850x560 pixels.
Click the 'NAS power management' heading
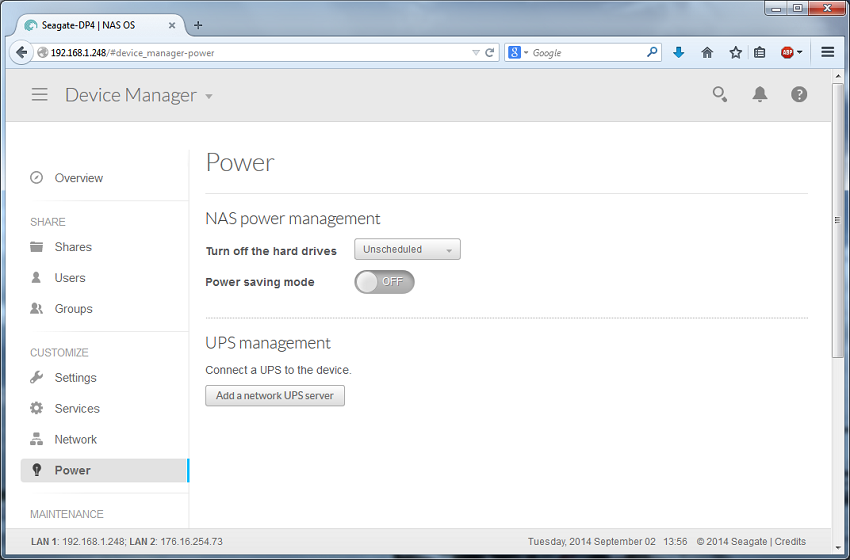click(293, 218)
